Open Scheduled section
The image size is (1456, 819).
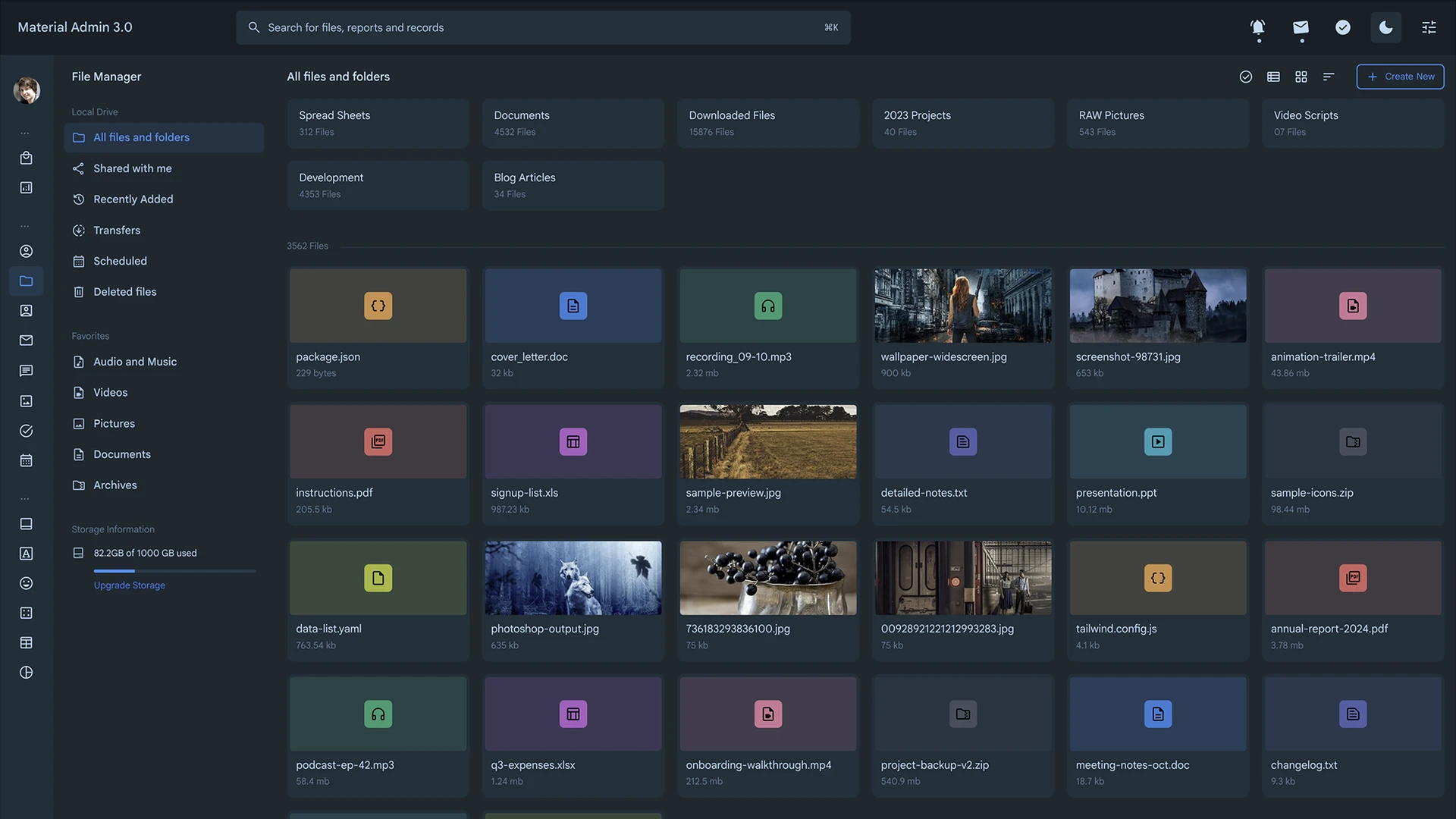coord(164,261)
